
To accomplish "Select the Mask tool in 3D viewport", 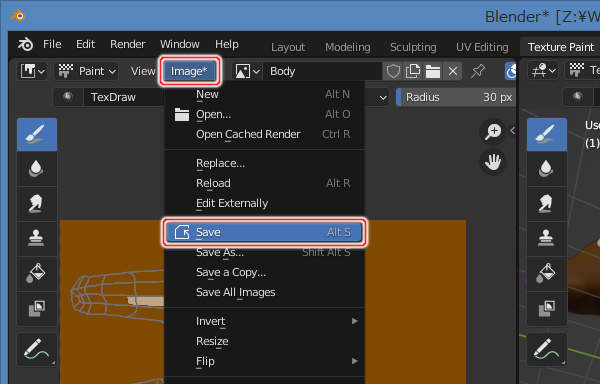I will [x=547, y=308].
